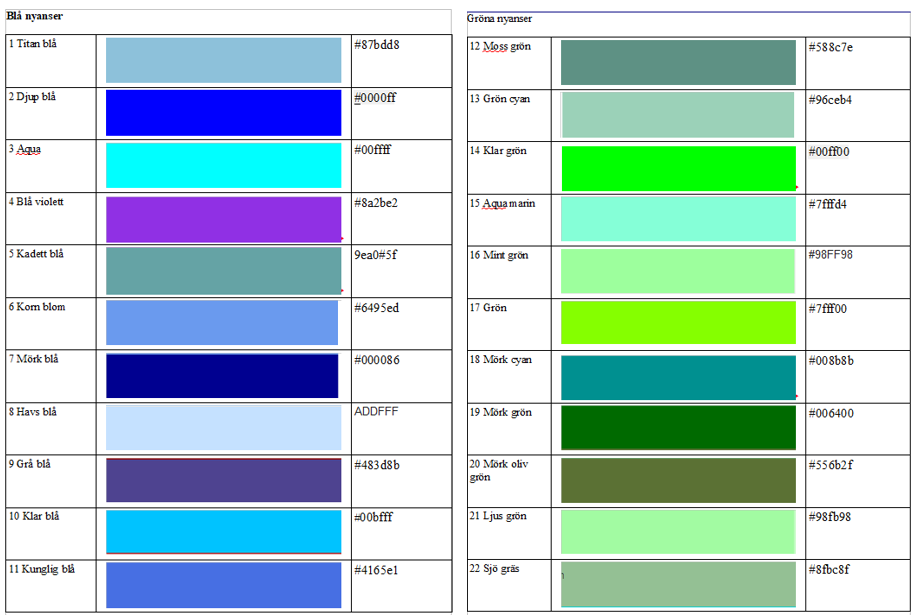Viewport: 914px width, 615px height.
Task: Click the label 18 Mörk cyan
Action: 501,360
